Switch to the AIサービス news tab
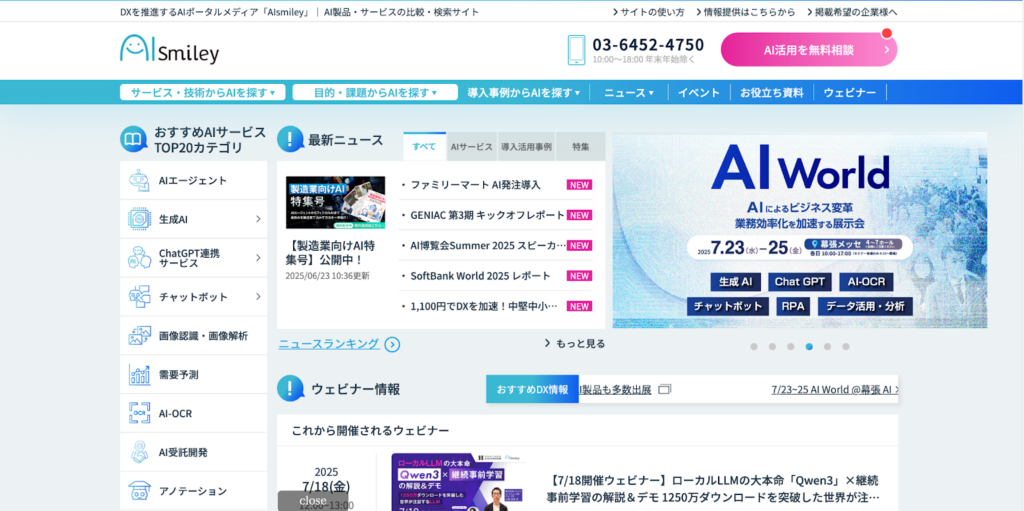 (x=472, y=147)
